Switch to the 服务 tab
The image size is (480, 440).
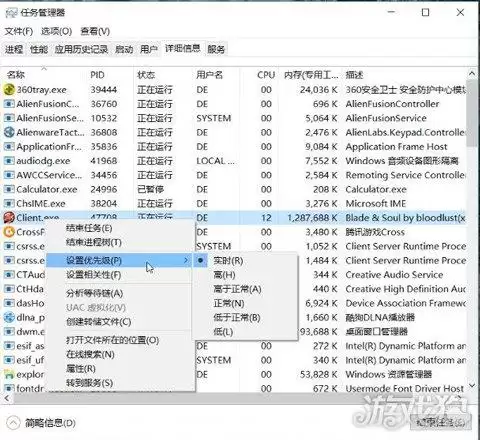coord(216,49)
